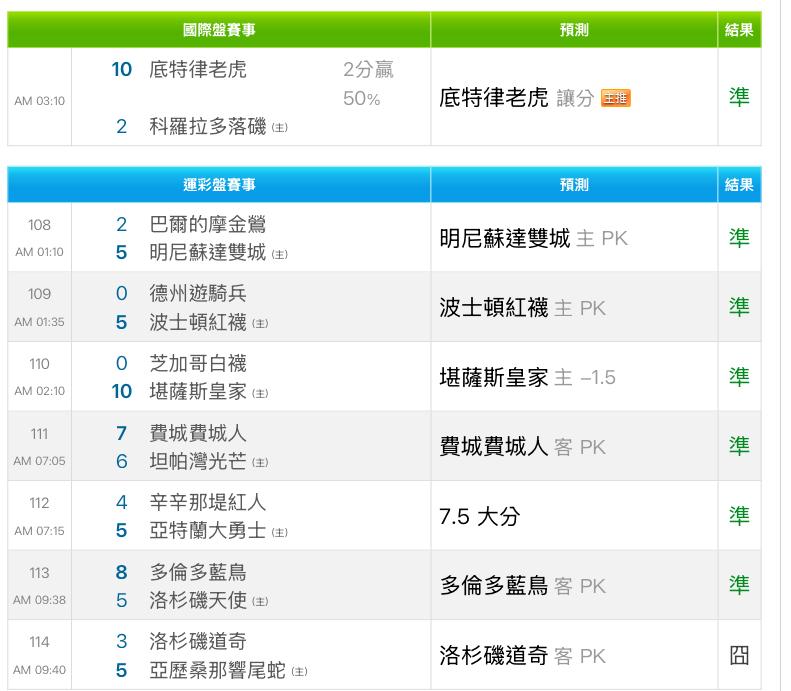Open team 亞特蘭大勇士
791x691 pixels.
[x=207, y=531]
